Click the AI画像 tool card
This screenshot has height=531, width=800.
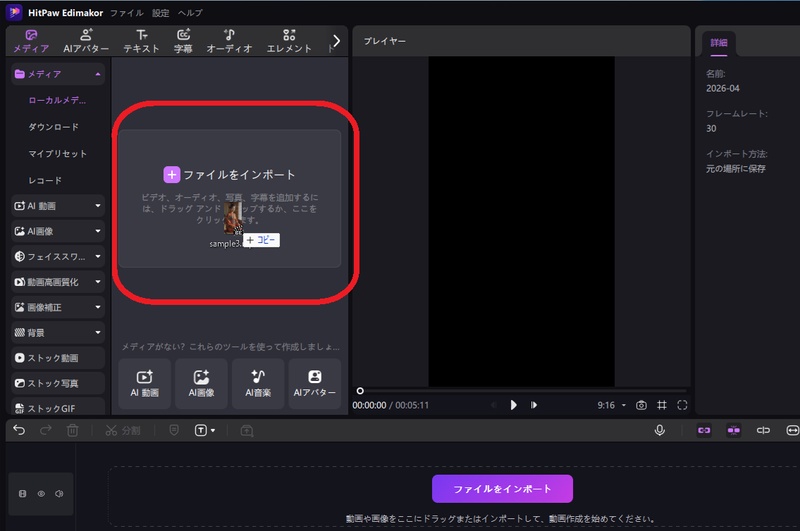[201, 384]
